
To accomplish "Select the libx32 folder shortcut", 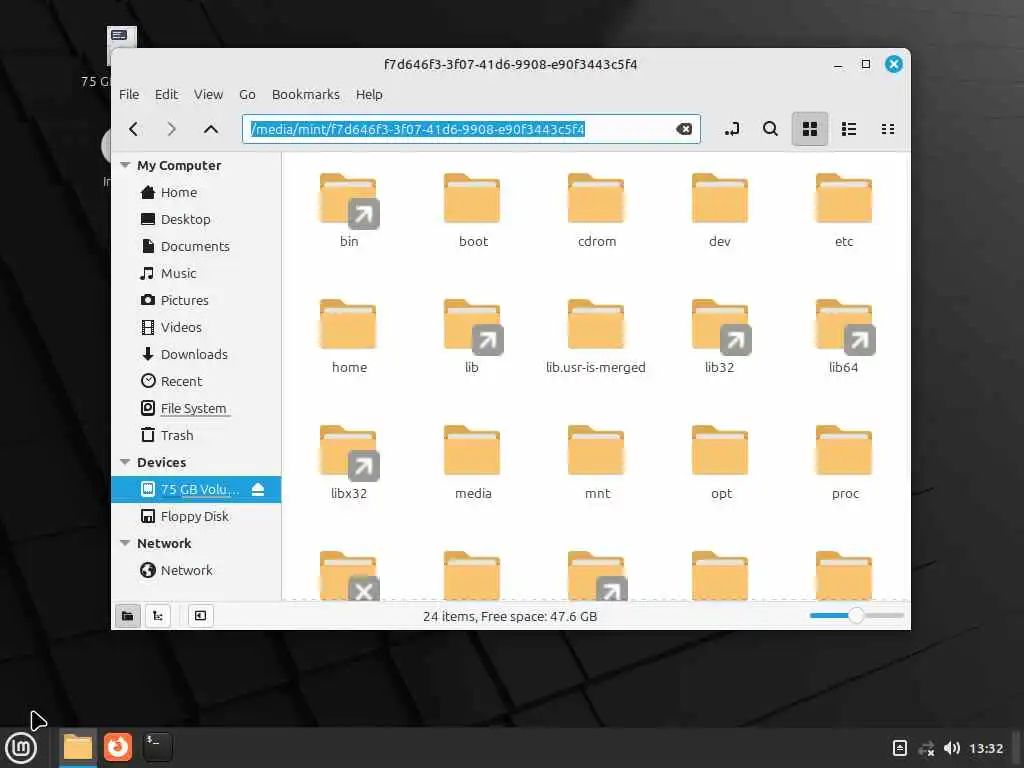I will (349, 462).
